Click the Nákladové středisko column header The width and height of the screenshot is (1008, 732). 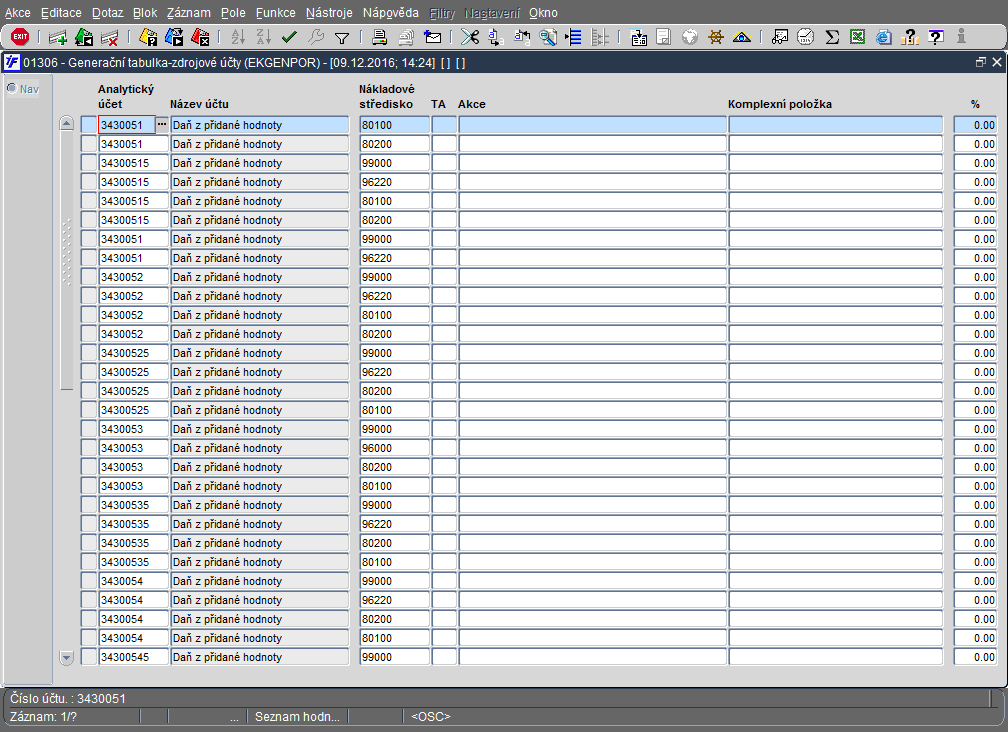point(386,96)
